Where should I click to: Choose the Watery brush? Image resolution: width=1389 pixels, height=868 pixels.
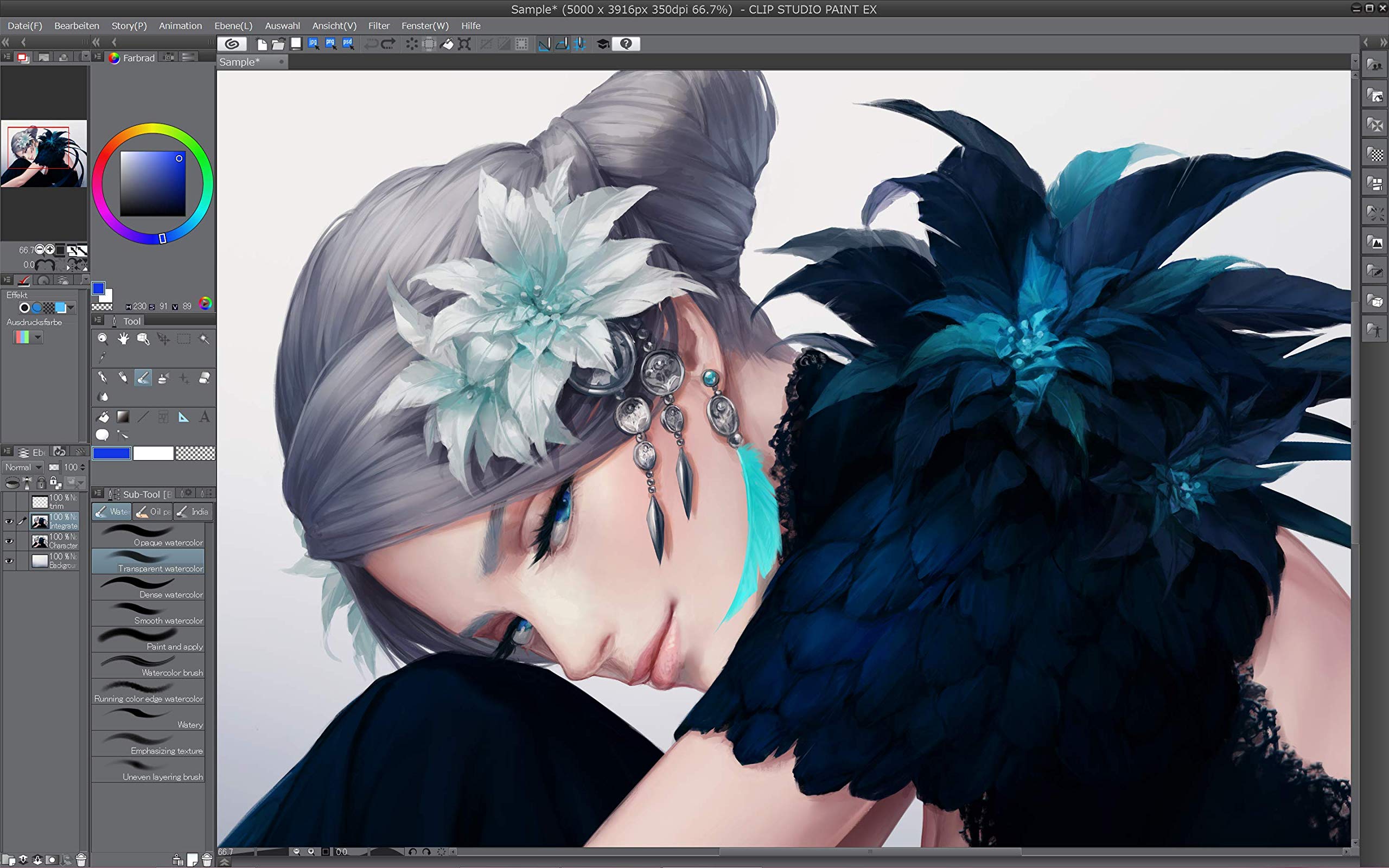click(148, 718)
